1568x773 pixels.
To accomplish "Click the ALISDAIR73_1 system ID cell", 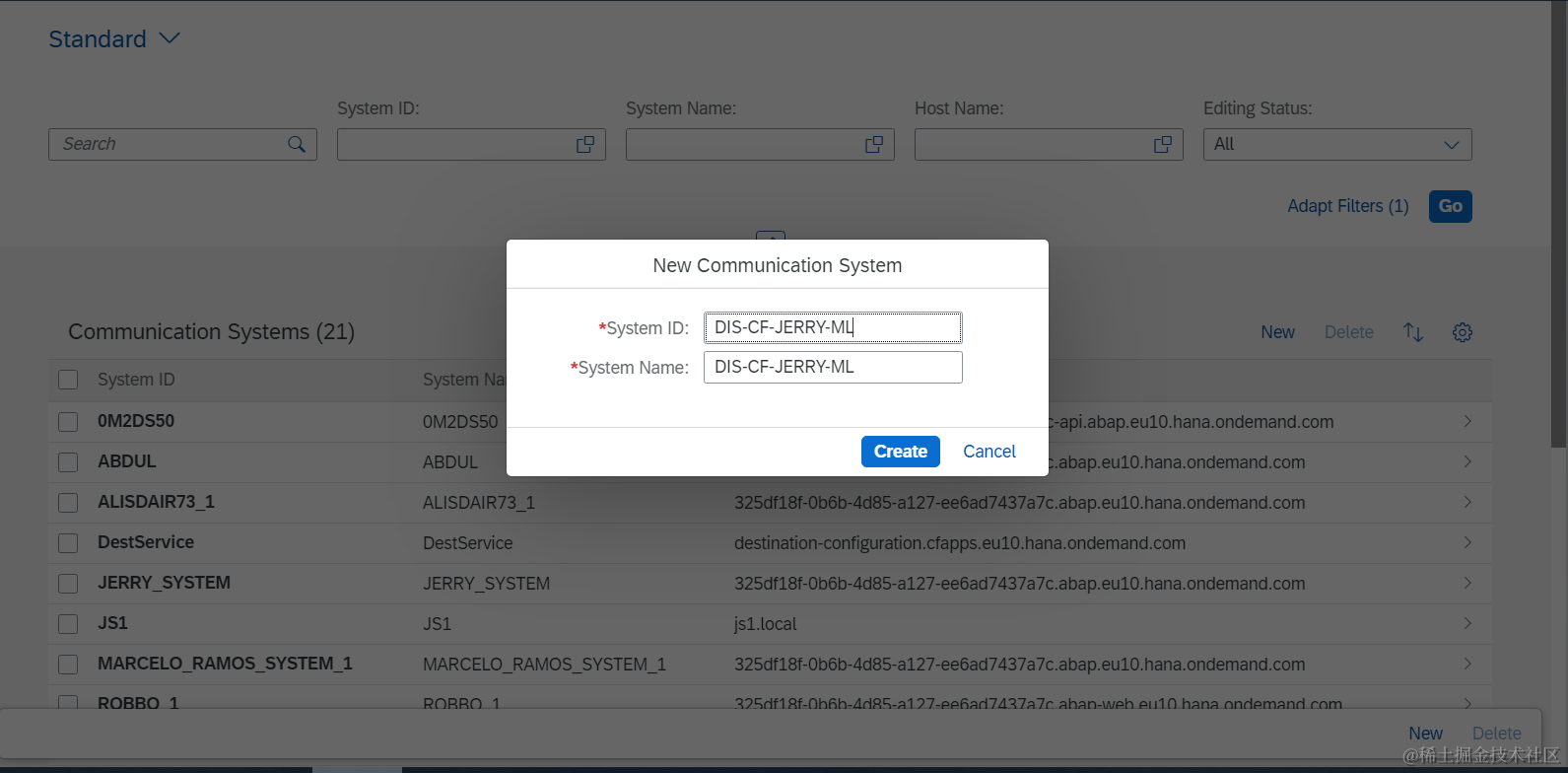I will click(156, 502).
